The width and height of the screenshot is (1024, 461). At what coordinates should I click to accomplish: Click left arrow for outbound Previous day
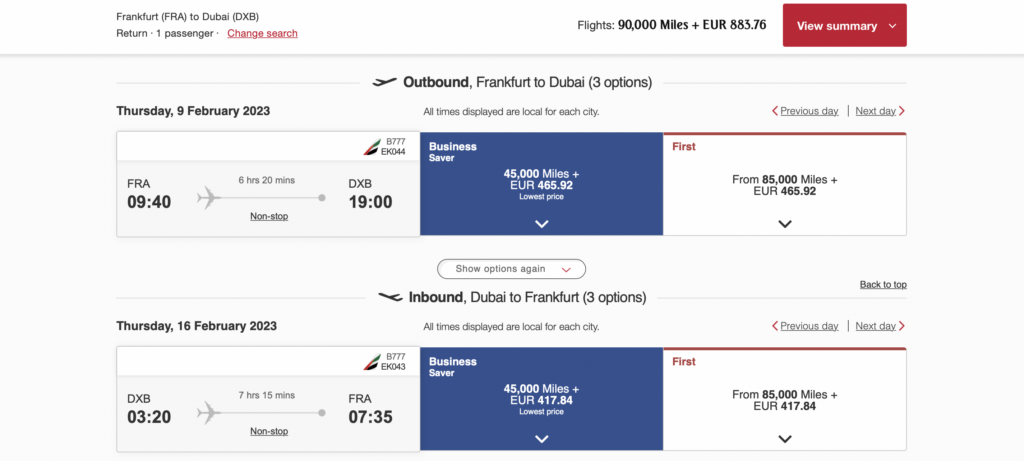click(x=774, y=111)
